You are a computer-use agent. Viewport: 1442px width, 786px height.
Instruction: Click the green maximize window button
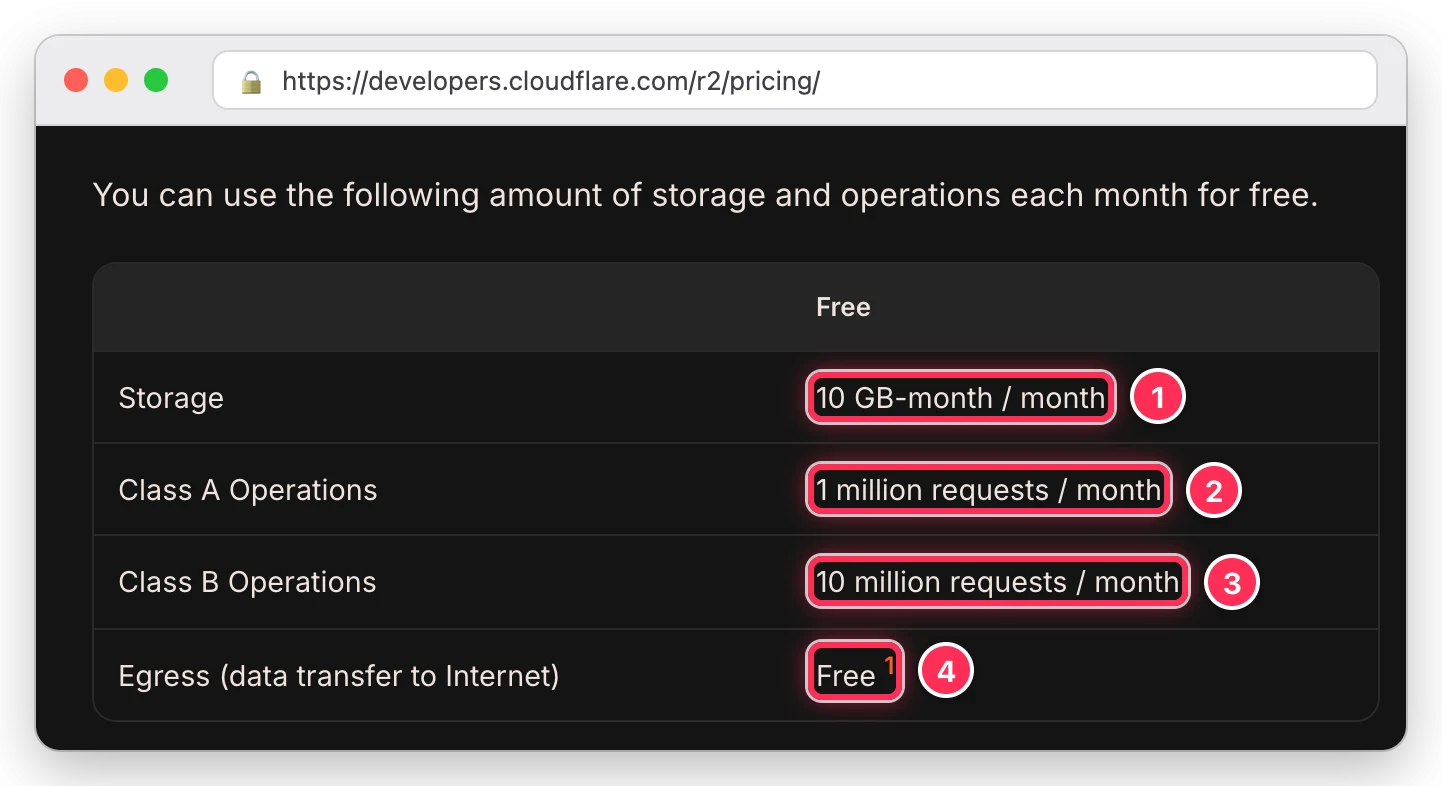pyautogui.click(x=156, y=80)
